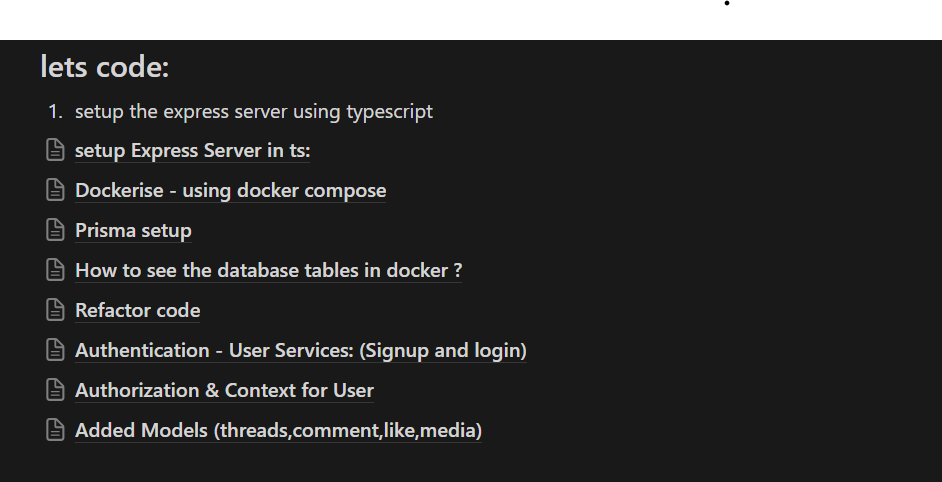The width and height of the screenshot is (942, 482).
Task: Click the black cover area above the heading
Action: (x=470, y=20)
